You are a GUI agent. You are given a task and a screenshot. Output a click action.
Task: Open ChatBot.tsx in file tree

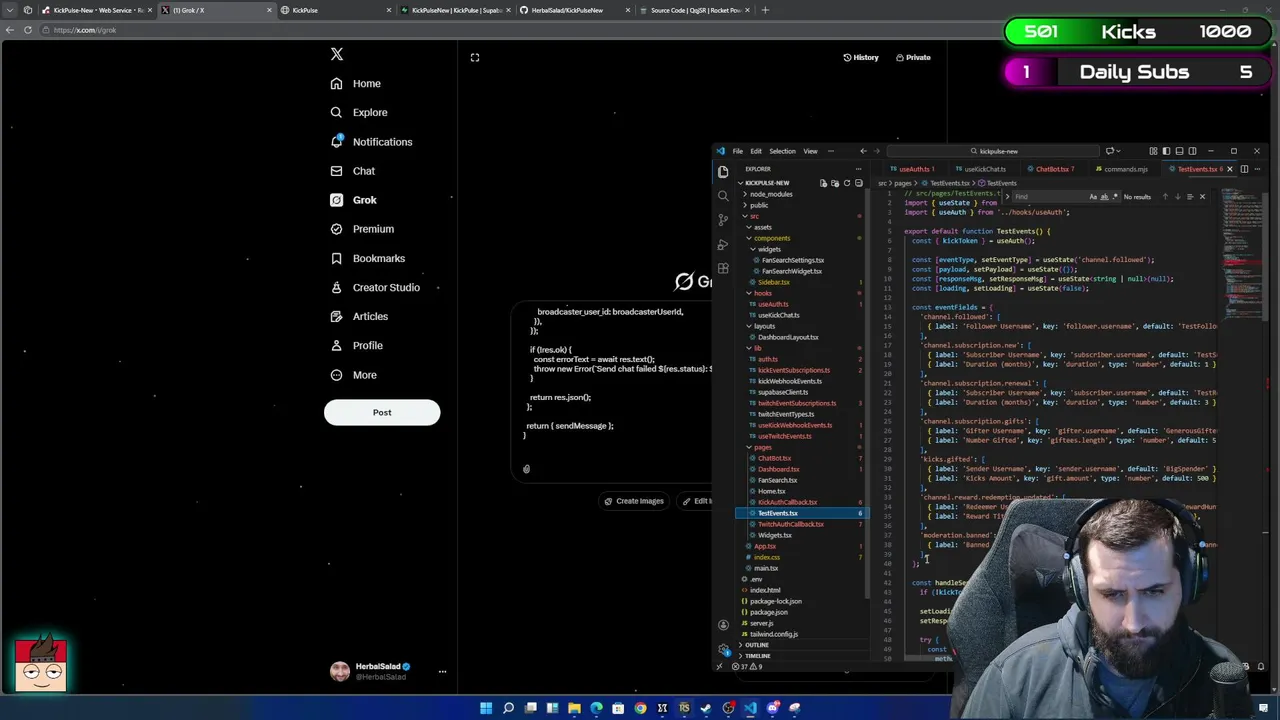coord(774,458)
